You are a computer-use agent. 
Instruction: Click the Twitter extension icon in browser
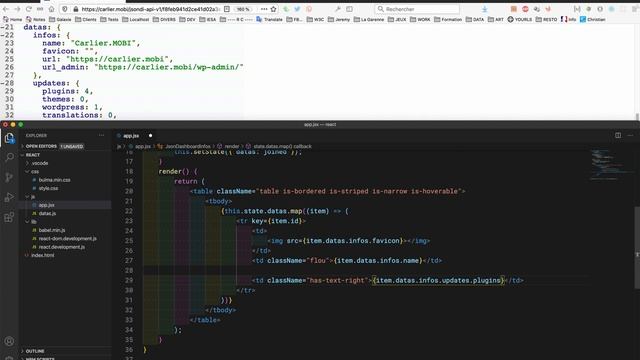(297, 9)
